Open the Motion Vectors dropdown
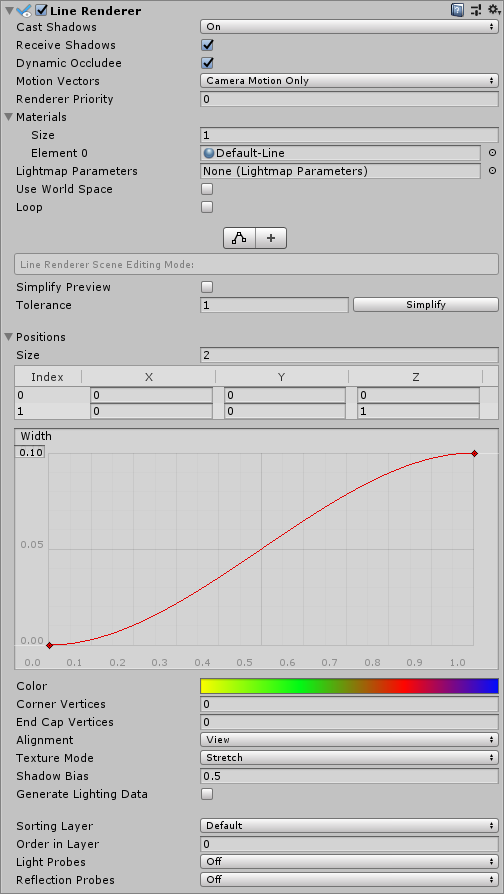 click(349, 81)
